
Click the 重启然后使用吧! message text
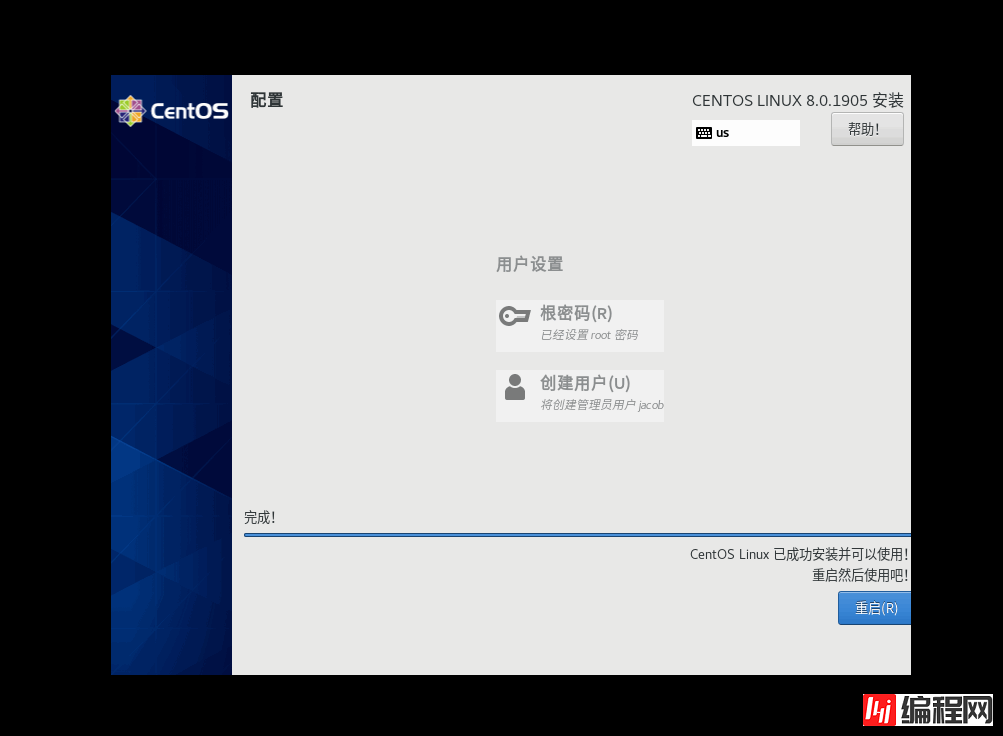click(859, 576)
